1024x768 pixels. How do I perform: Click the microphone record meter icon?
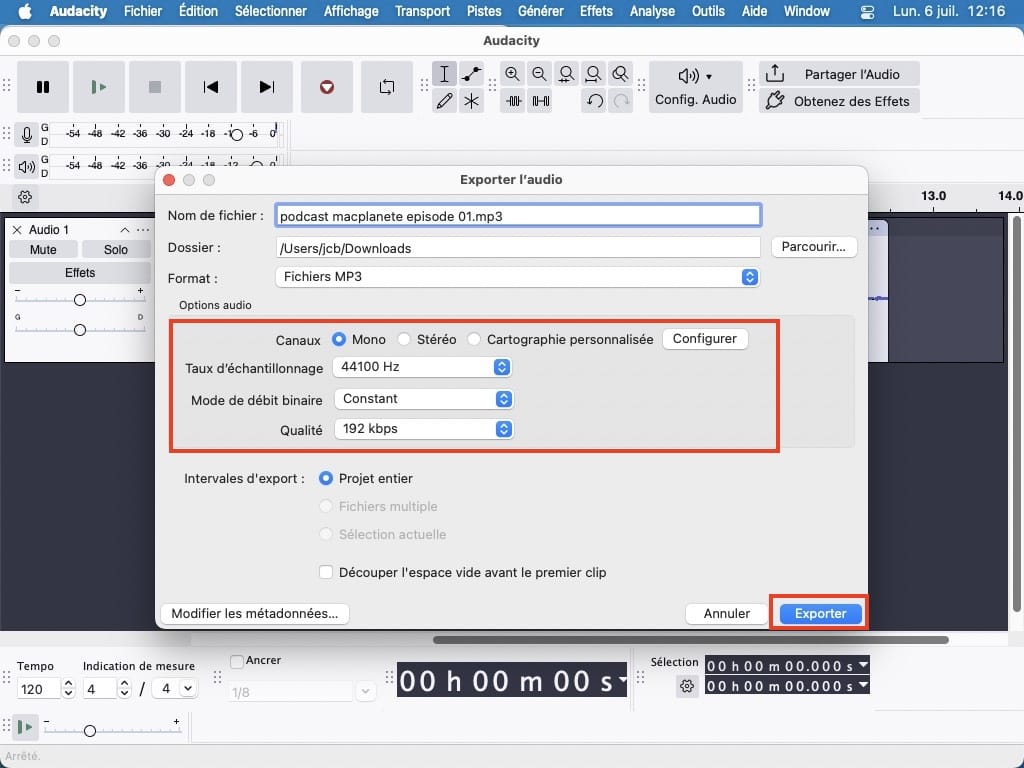coord(27,135)
